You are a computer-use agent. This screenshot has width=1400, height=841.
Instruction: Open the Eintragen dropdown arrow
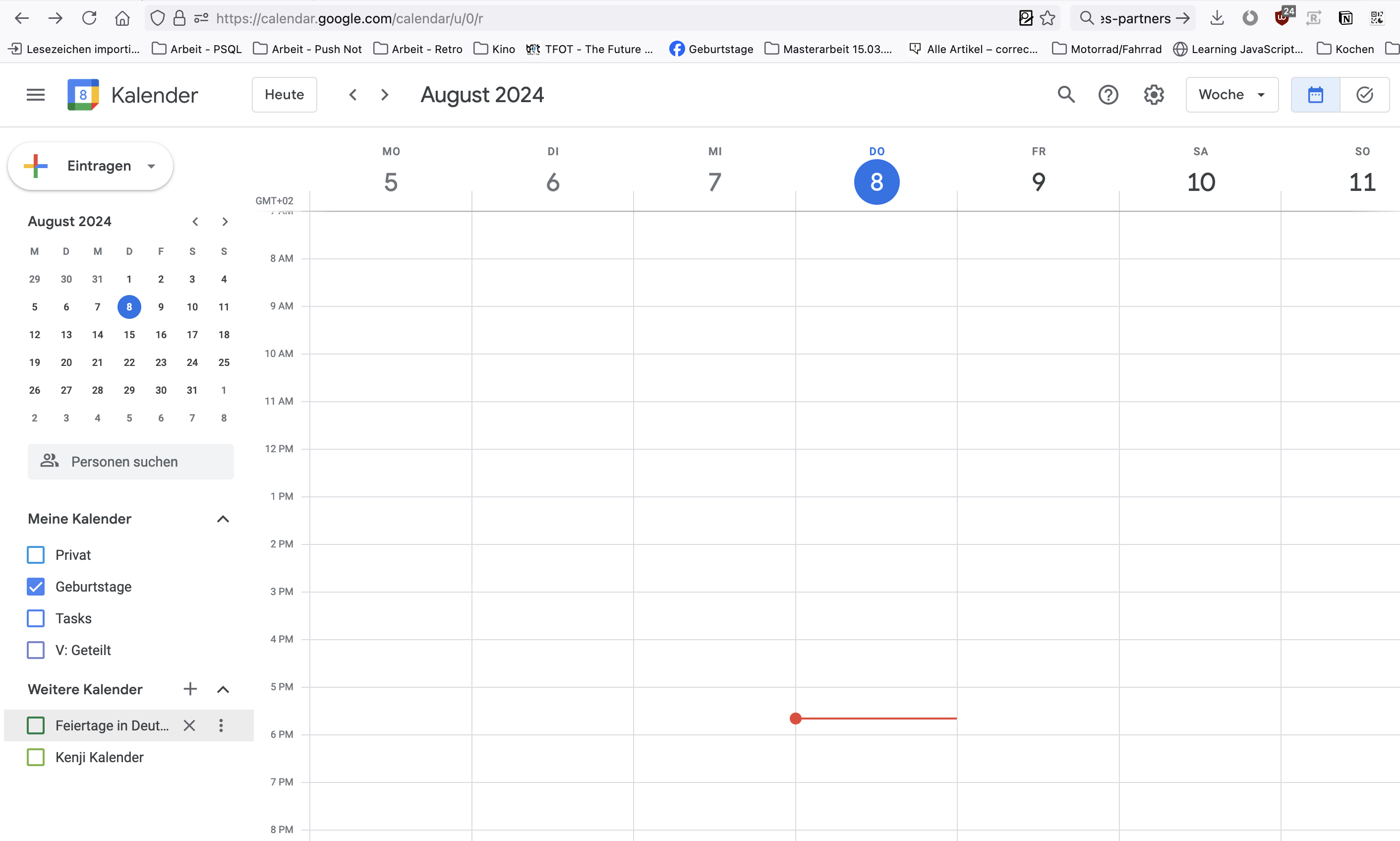151,166
